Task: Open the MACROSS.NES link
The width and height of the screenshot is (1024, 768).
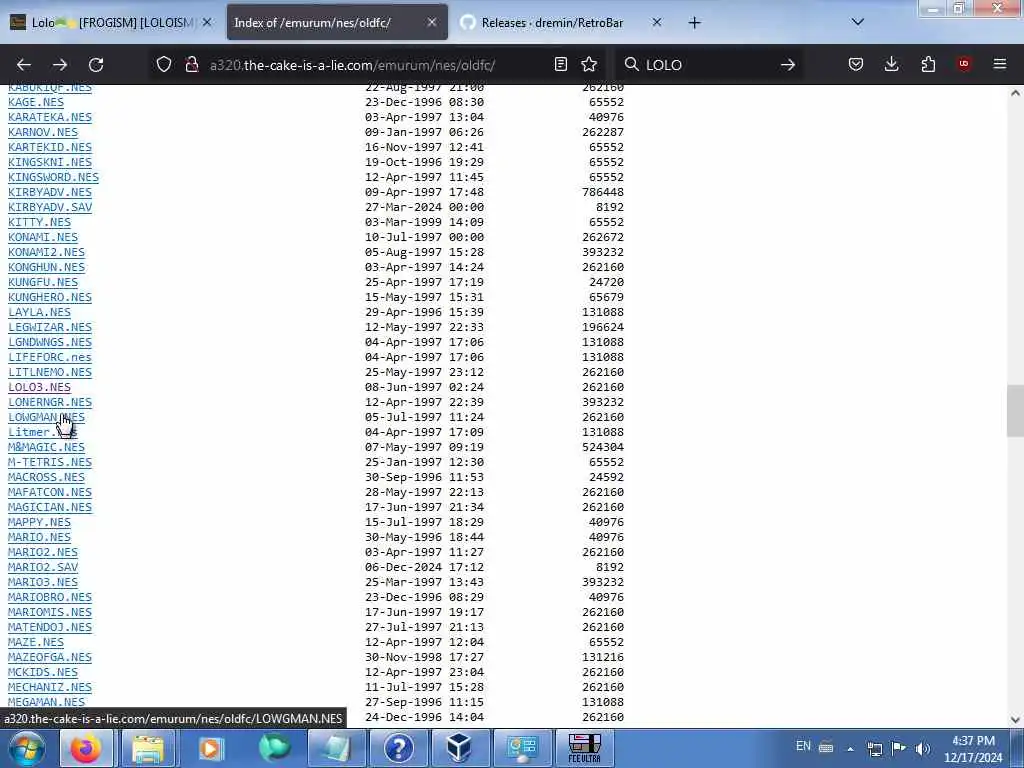Action: [46, 477]
